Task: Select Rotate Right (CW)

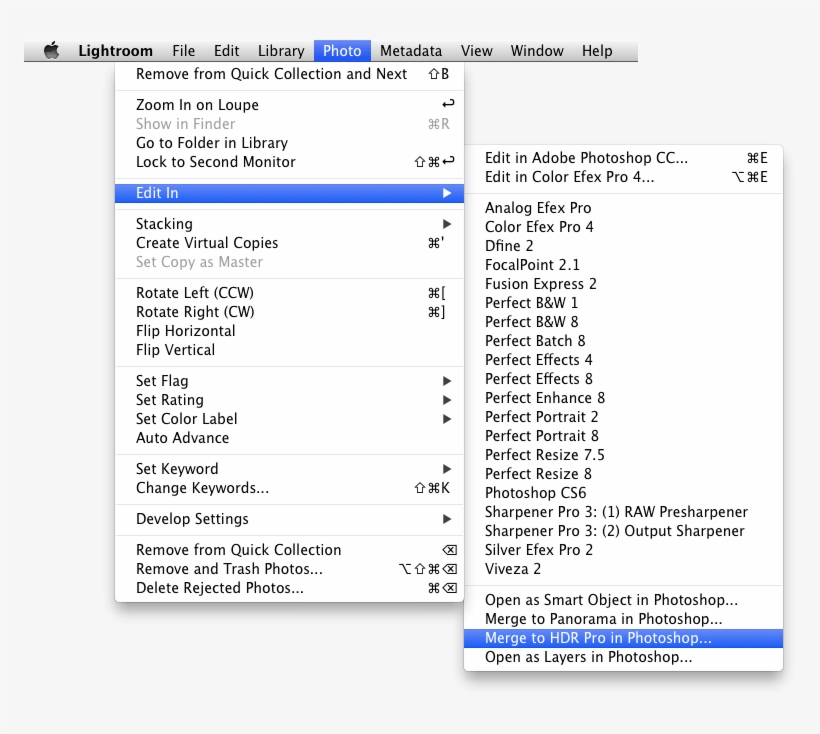Action: pyautogui.click(x=289, y=312)
